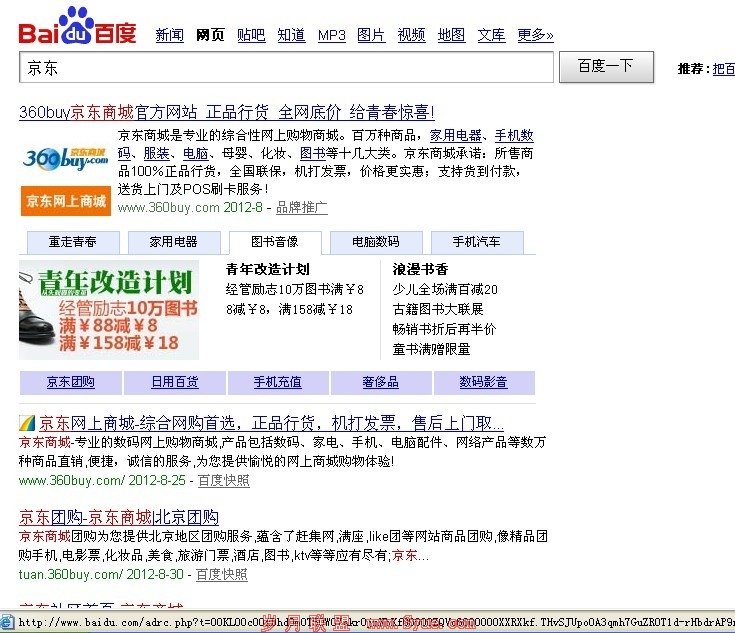Click the 手机充值 button
This screenshot has width=735, height=633.
278,383
